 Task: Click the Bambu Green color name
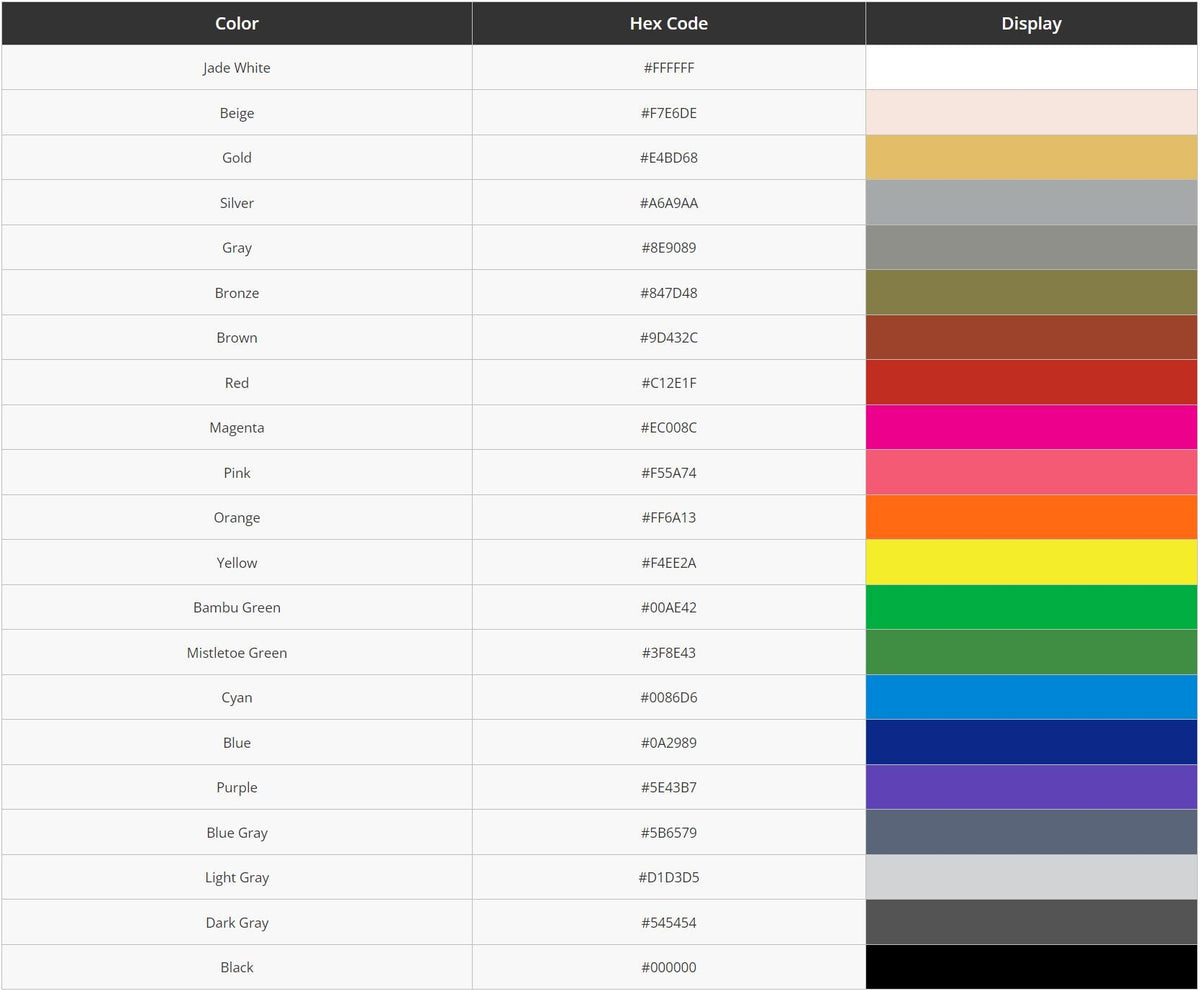[237, 608]
